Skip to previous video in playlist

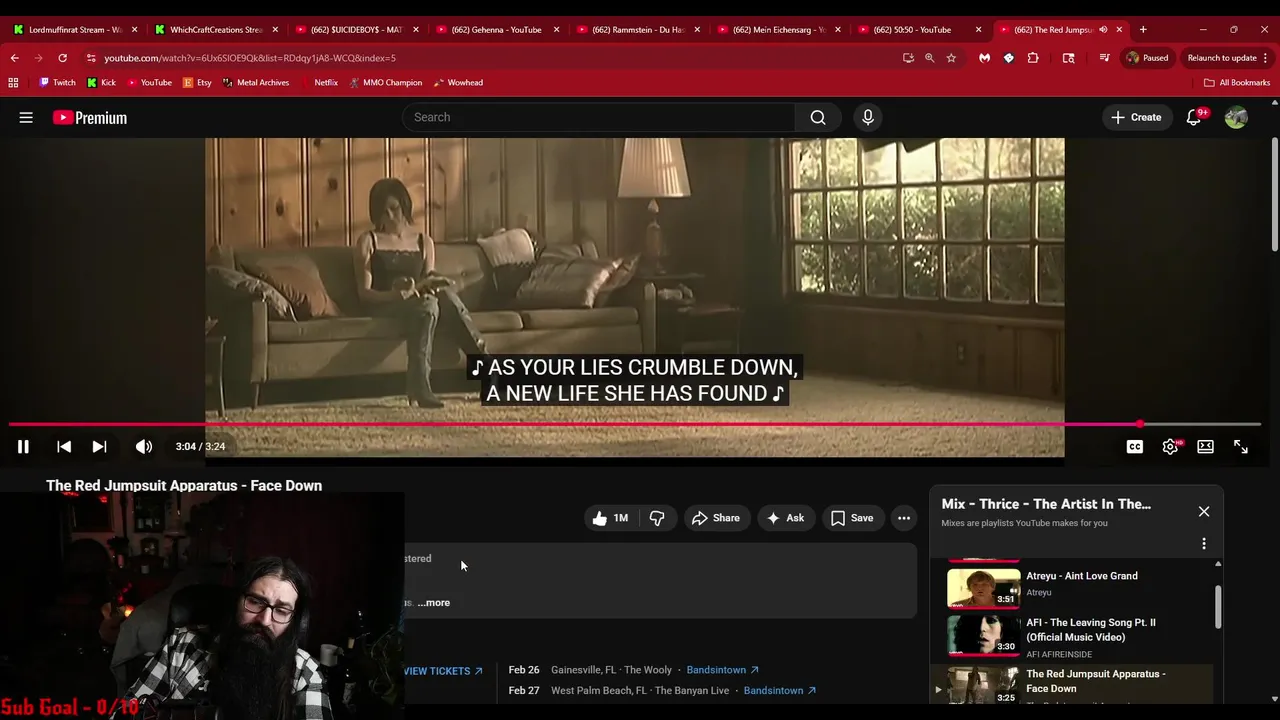(x=64, y=447)
